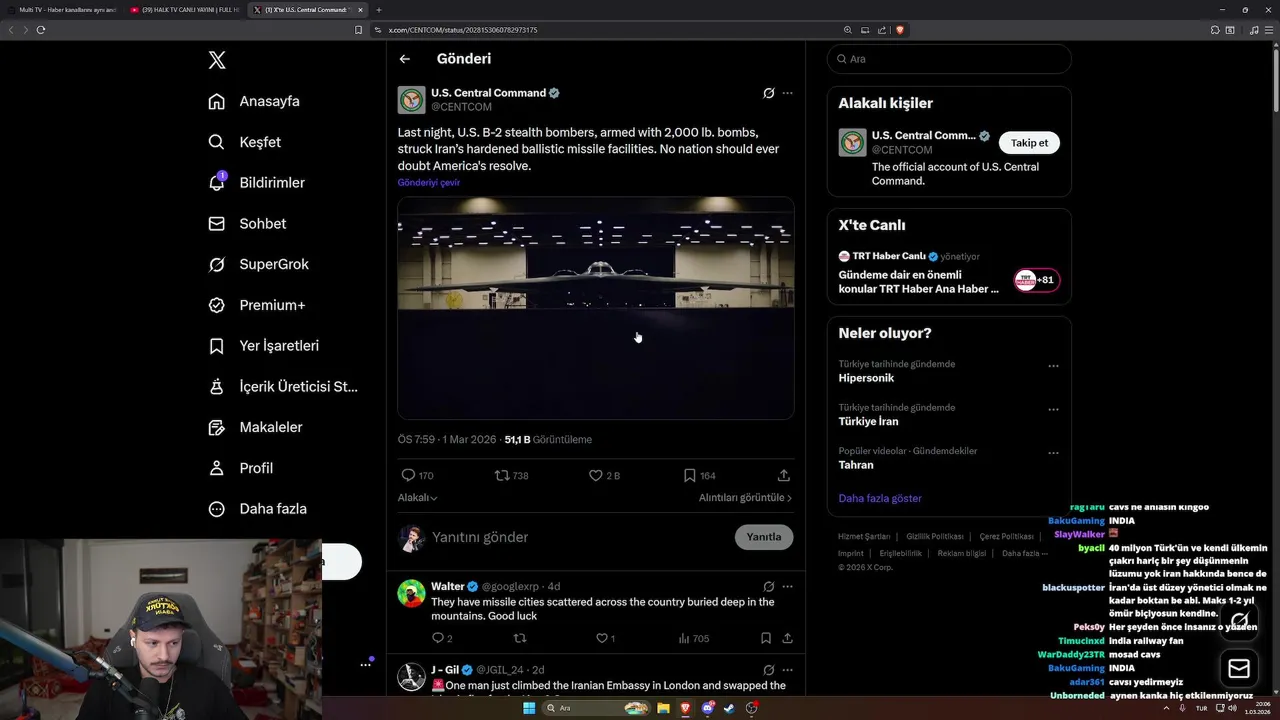Viewport: 1280px width, 720px height.
Task: Click Daha fazla göster link
Action: (880, 498)
